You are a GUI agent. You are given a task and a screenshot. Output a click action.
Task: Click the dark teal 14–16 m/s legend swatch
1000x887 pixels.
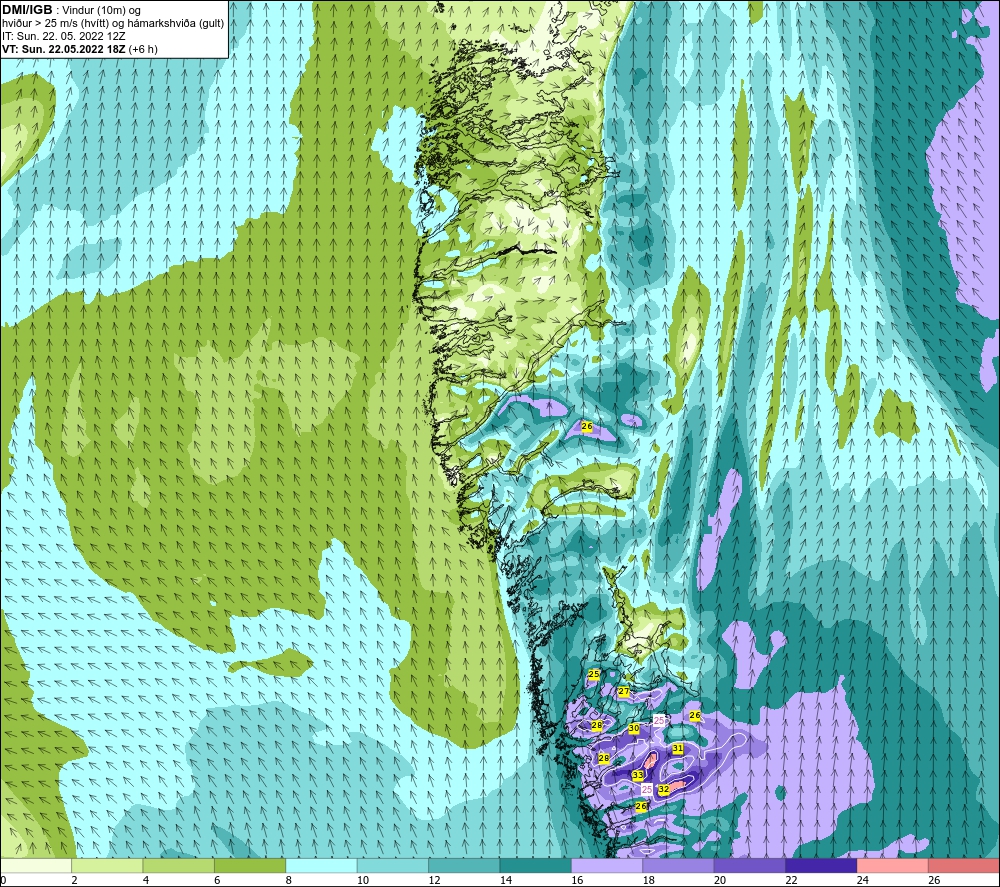[536, 865]
